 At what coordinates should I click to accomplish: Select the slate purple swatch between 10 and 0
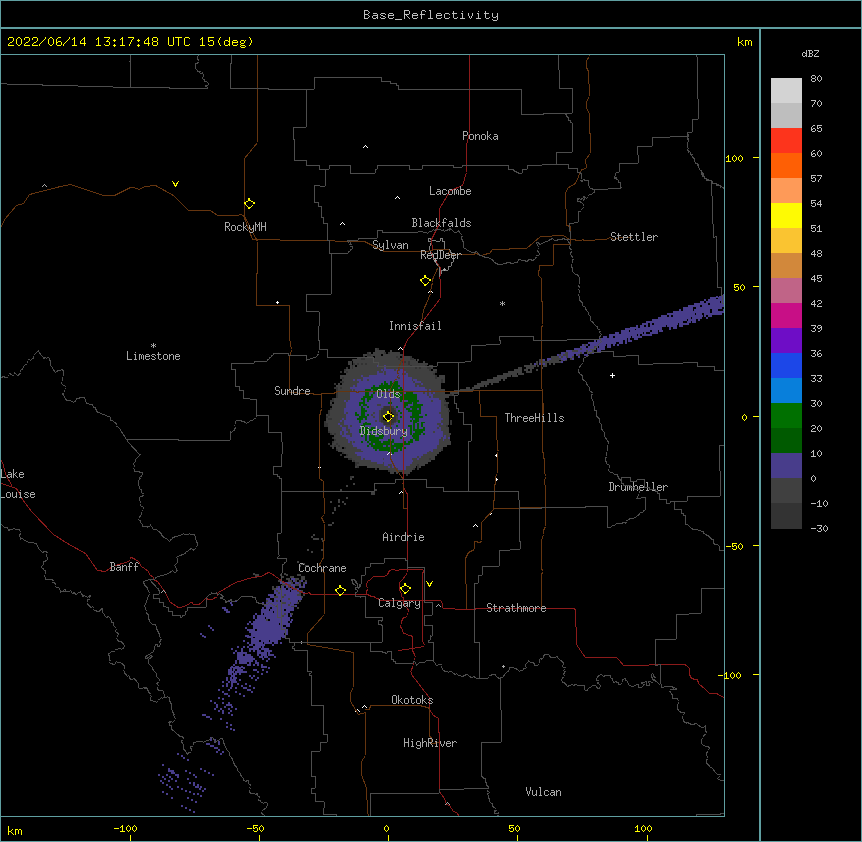click(786, 466)
